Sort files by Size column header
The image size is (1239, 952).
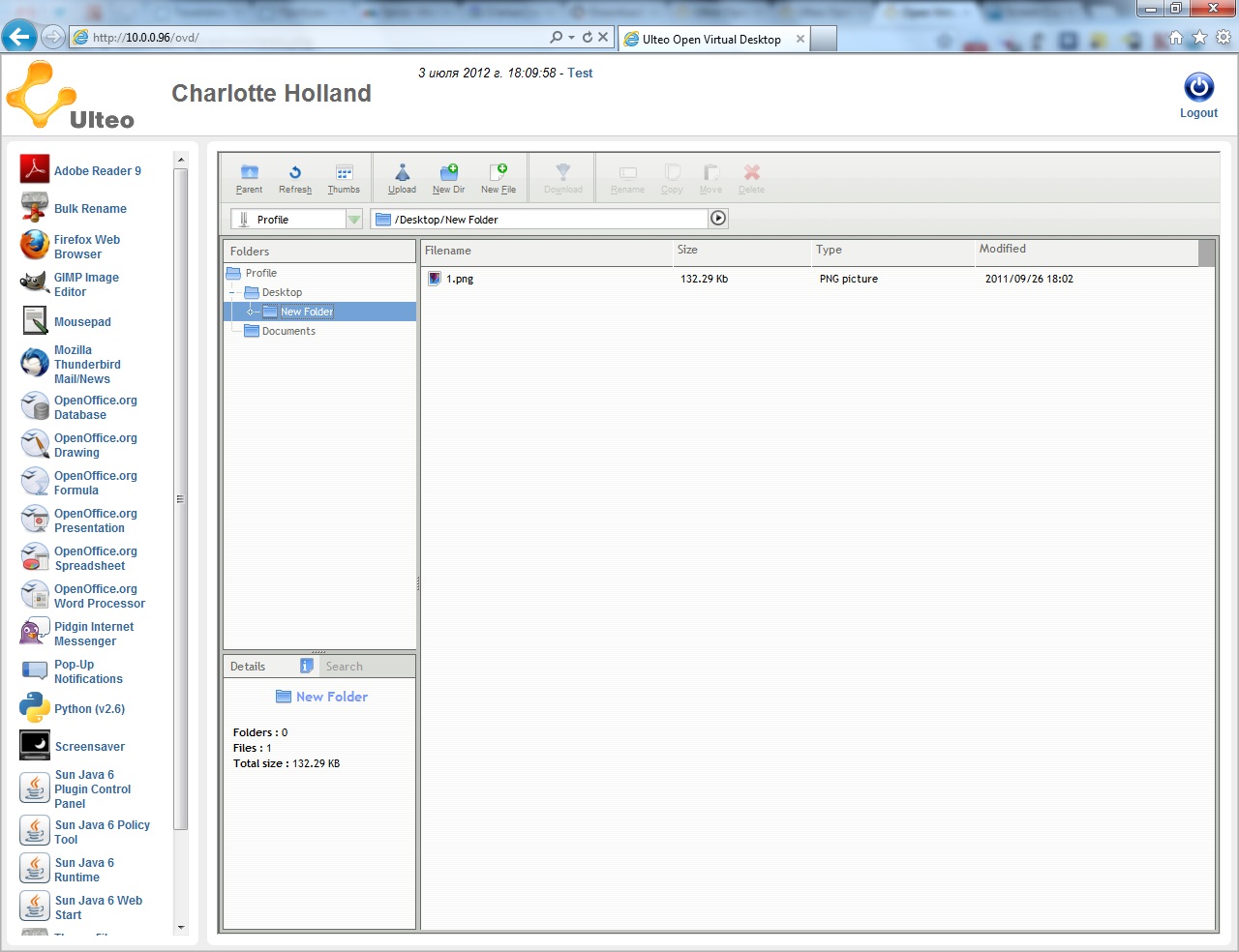[687, 250]
